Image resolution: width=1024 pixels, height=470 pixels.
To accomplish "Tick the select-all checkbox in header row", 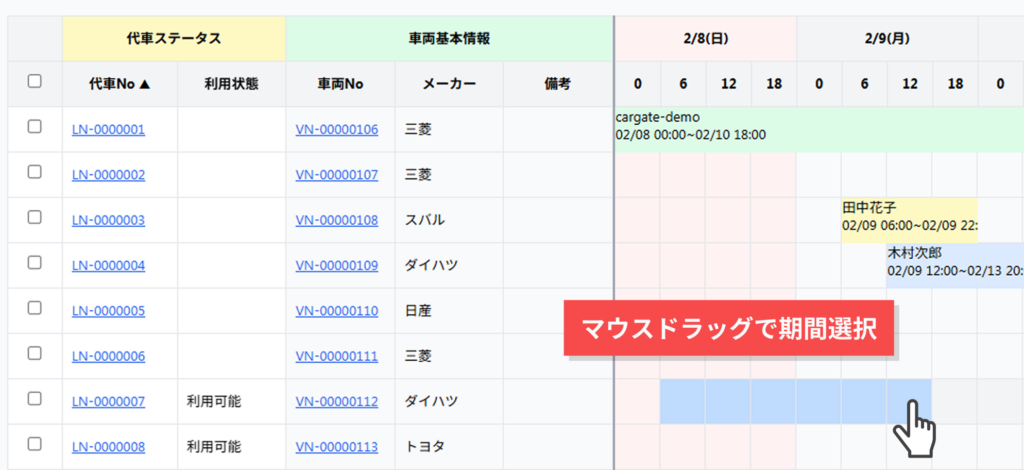I will point(34,82).
